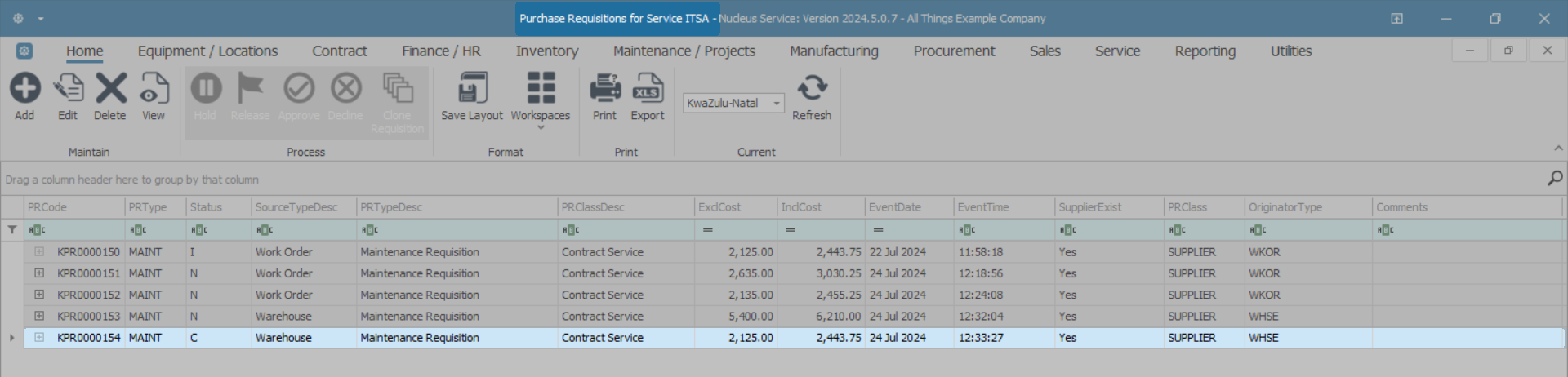
Task: Click the View requisition icon
Action: coord(154,88)
